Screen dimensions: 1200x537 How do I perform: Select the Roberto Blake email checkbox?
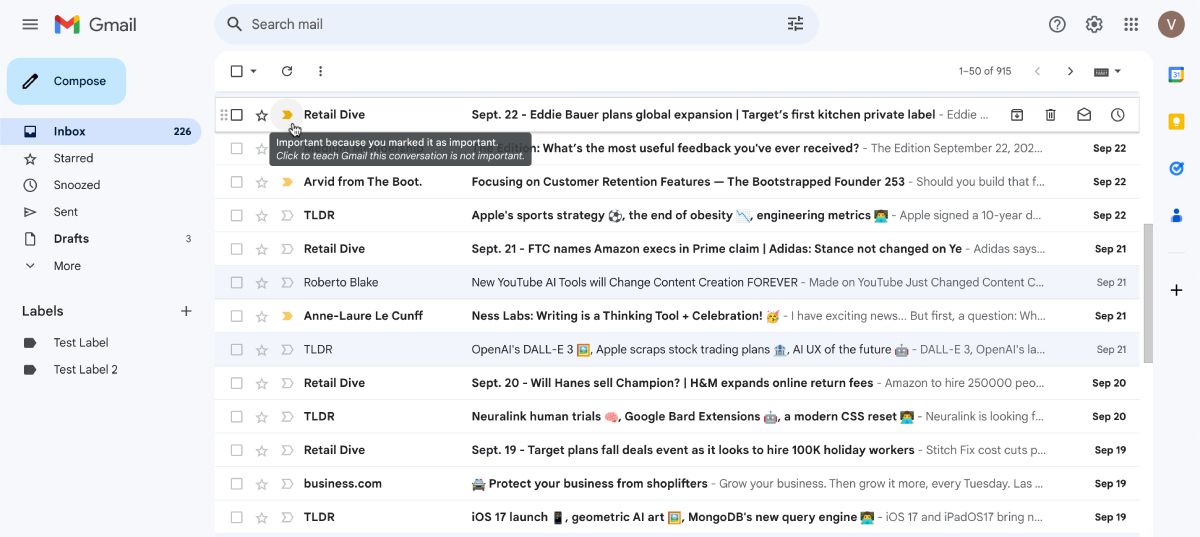click(237, 282)
